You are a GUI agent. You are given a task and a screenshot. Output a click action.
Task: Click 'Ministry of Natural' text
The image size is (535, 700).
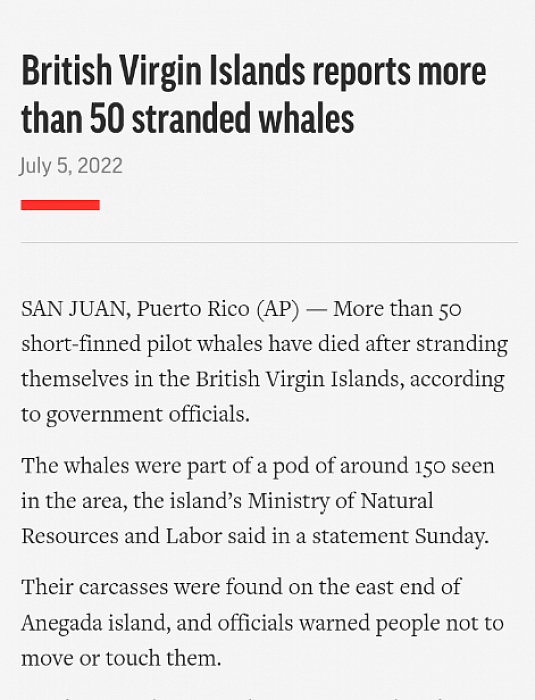tap(340, 501)
